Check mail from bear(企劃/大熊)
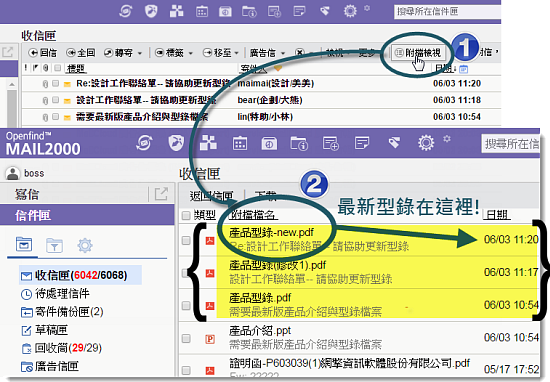The width and height of the screenshot is (550, 382). click(55, 100)
